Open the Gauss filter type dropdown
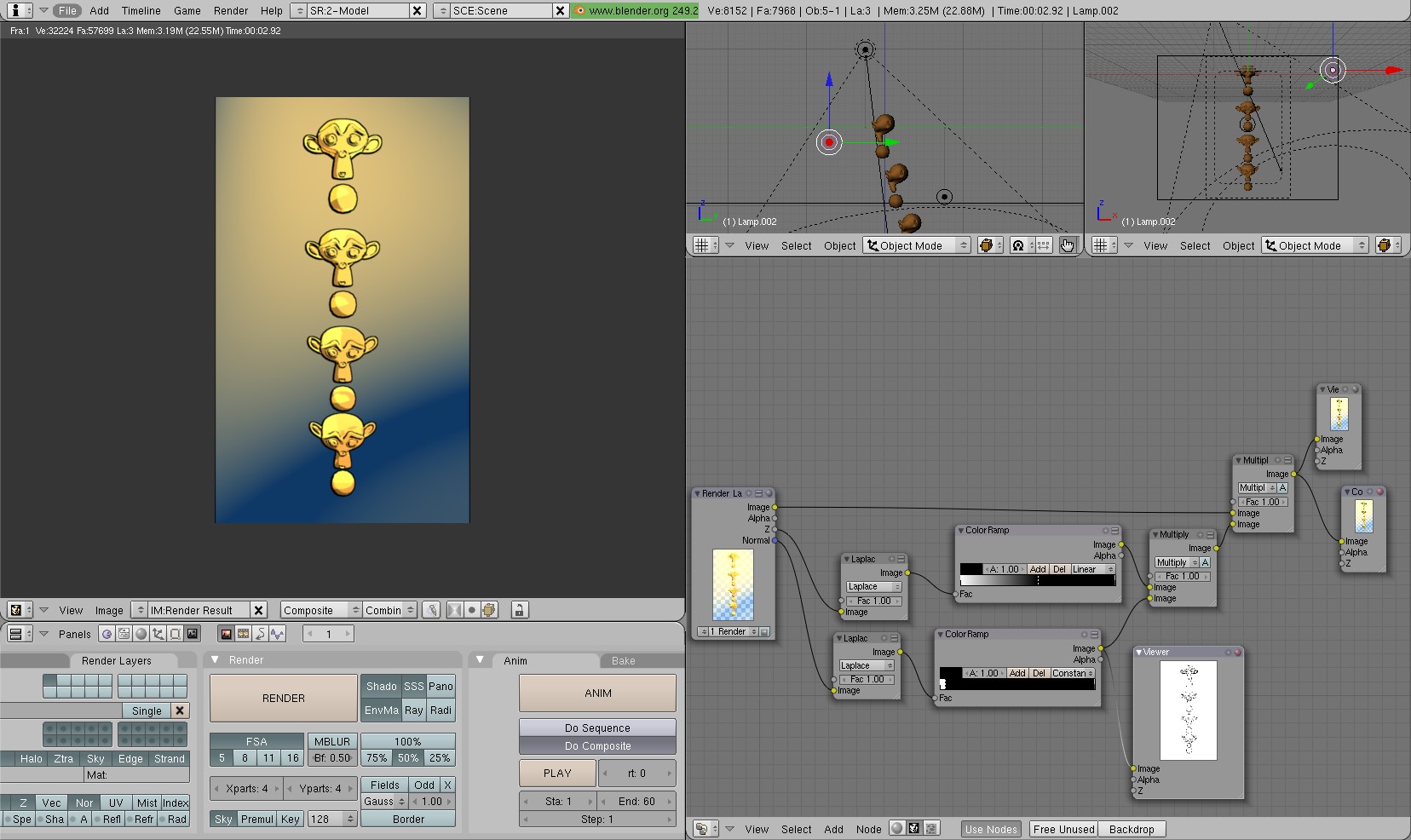The width and height of the screenshot is (1411, 840). click(x=384, y=802)
